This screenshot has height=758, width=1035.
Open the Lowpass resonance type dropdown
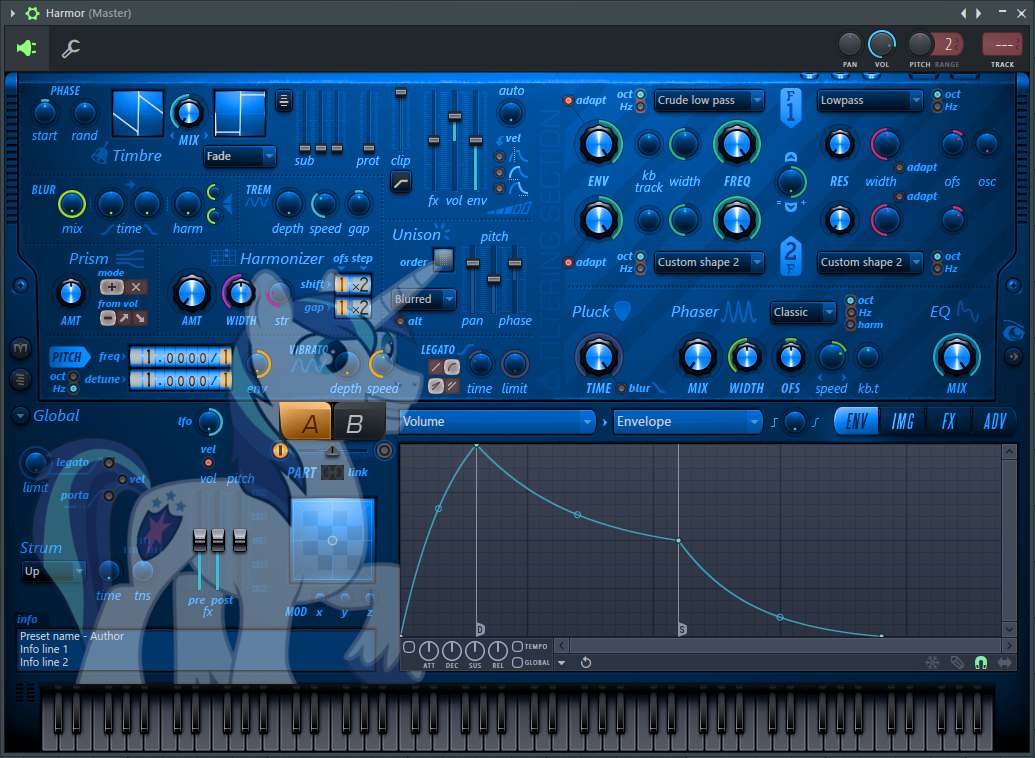tap(869, 100)
